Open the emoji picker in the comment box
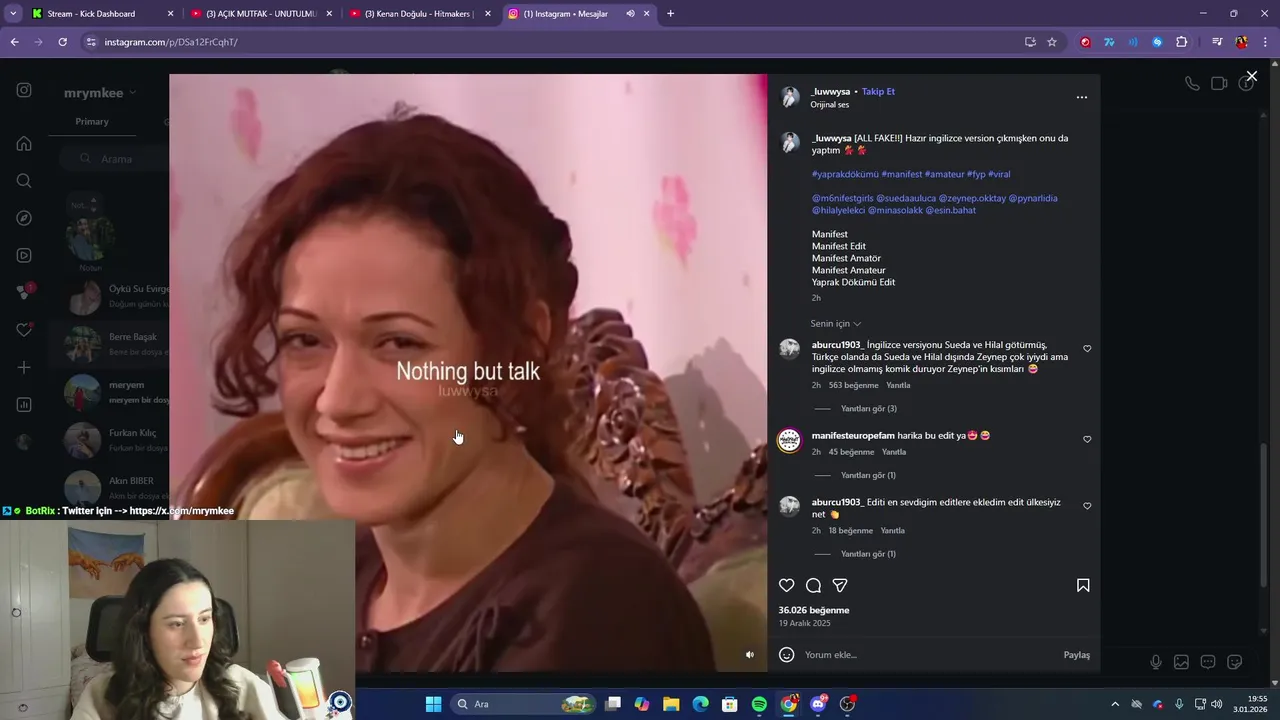 click(787, 654)
